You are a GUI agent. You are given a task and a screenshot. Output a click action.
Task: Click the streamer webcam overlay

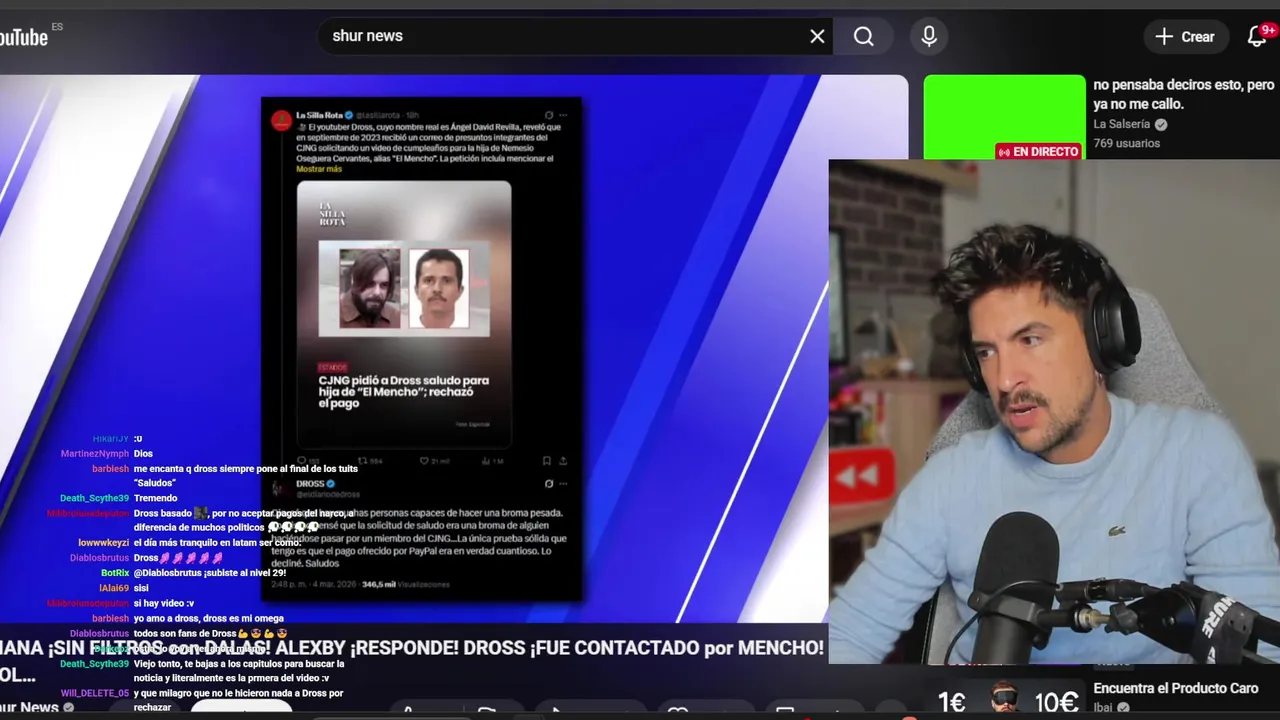tap(1054, 410)
